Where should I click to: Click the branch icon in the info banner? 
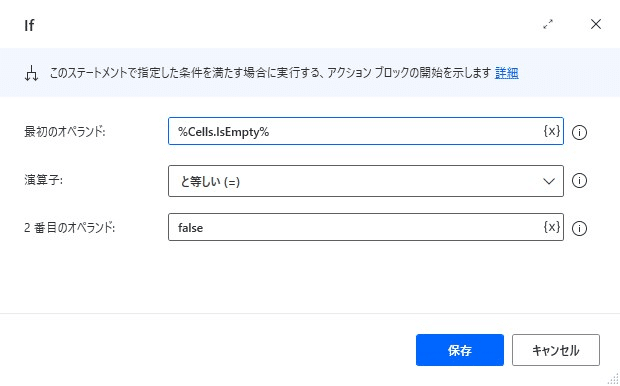pos(31,73)
